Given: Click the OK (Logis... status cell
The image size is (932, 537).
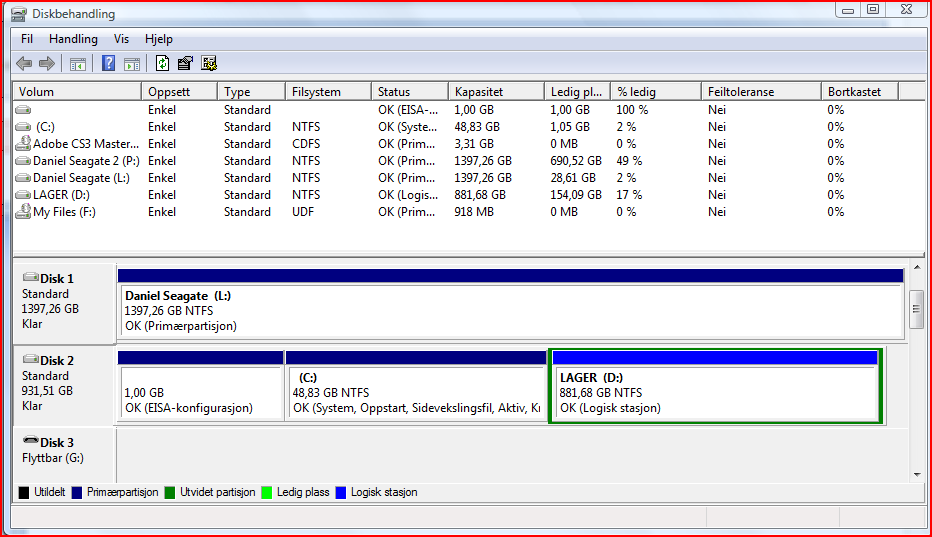Looking at the screenshot, I should point(408,195).
